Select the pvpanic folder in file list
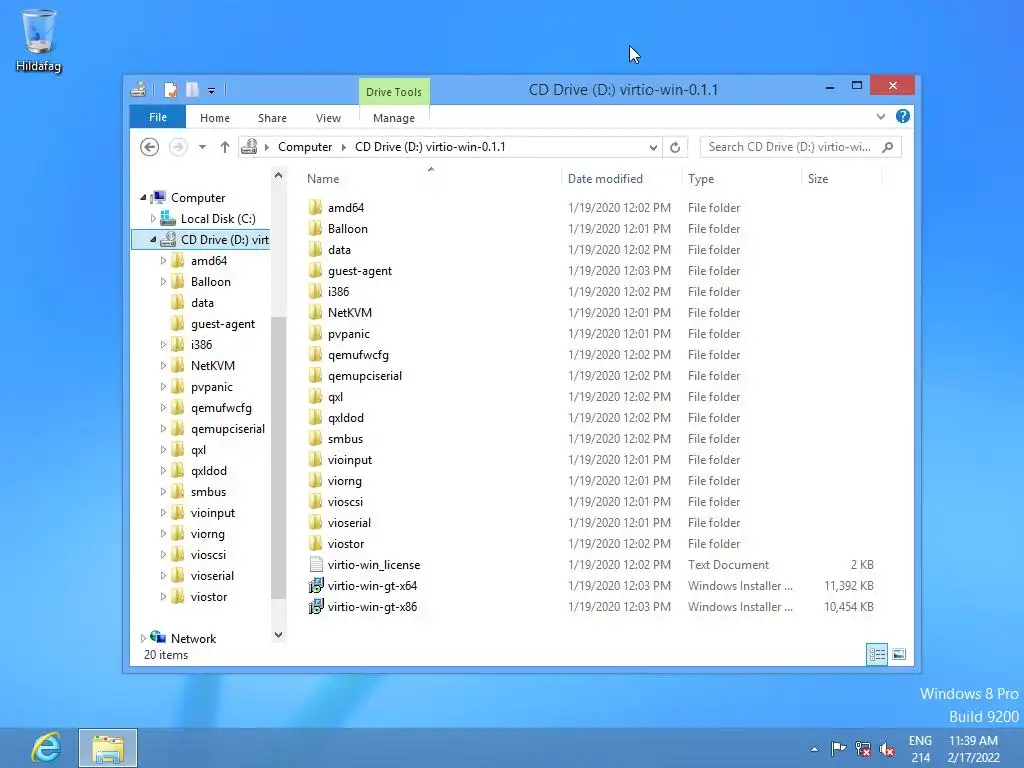The image size is (1024, 768). pos(349,334)
